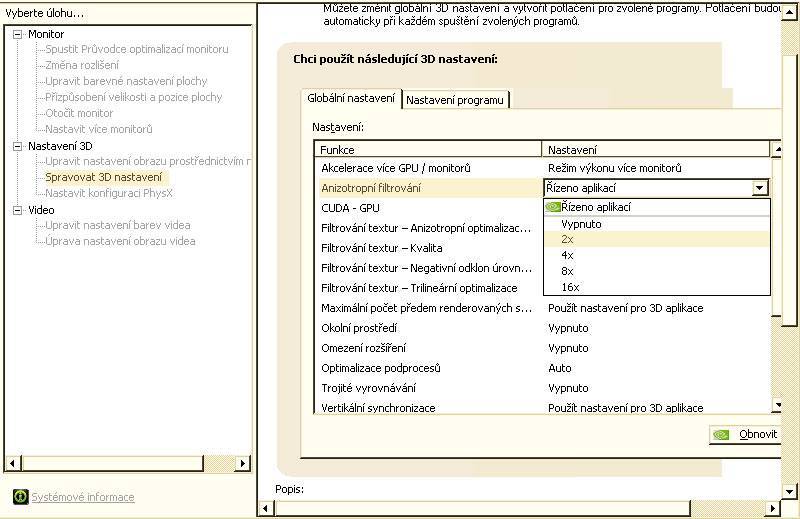Open Upravit nastavení barev videa
This screenshot has width=800, height=519.
point(118,225)
